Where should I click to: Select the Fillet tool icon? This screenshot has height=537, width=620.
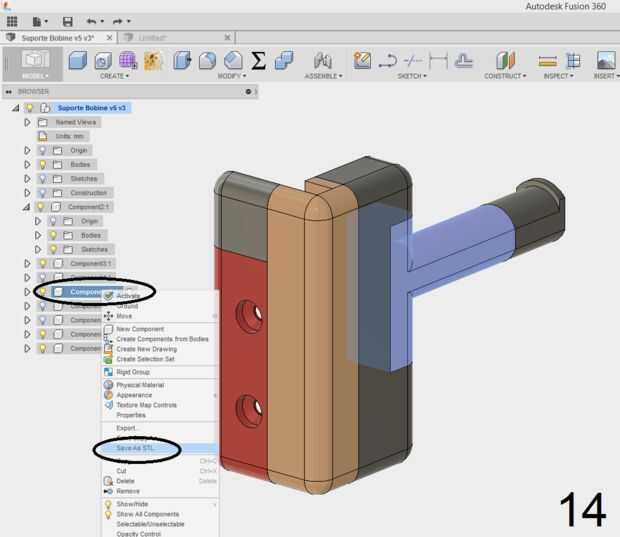(x=208, y=61)
